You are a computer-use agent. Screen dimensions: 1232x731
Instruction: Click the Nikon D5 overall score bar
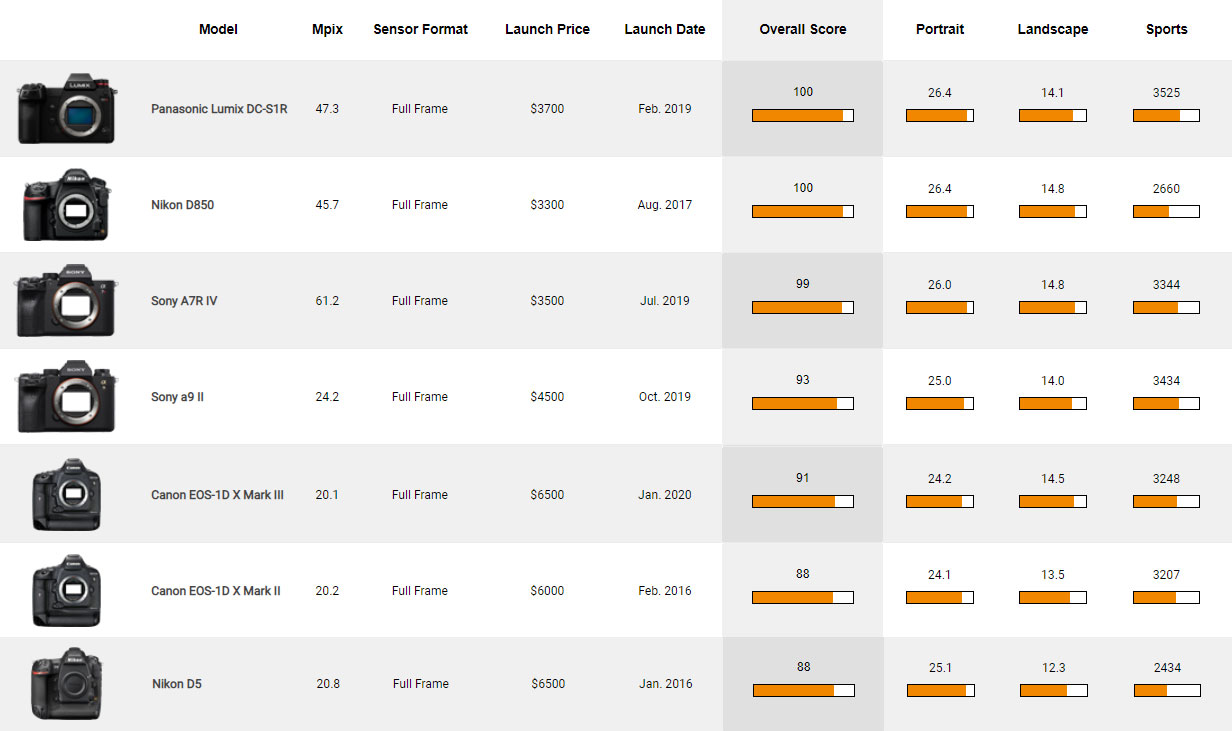point(803,690)
